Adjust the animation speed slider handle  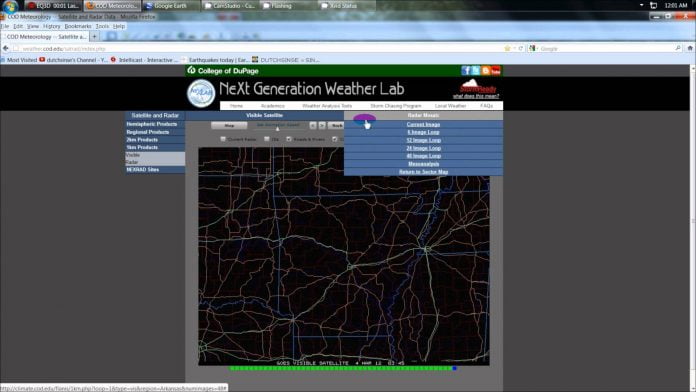[277, 129]
